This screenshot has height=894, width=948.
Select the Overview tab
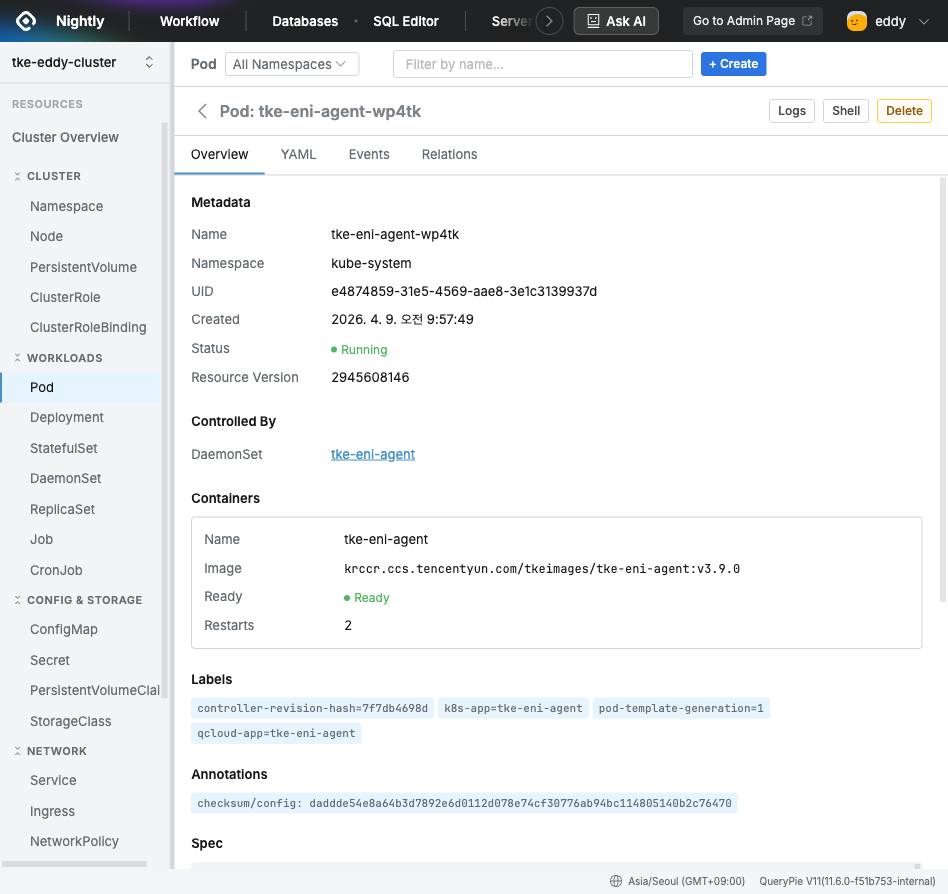[x=219, y=155]
